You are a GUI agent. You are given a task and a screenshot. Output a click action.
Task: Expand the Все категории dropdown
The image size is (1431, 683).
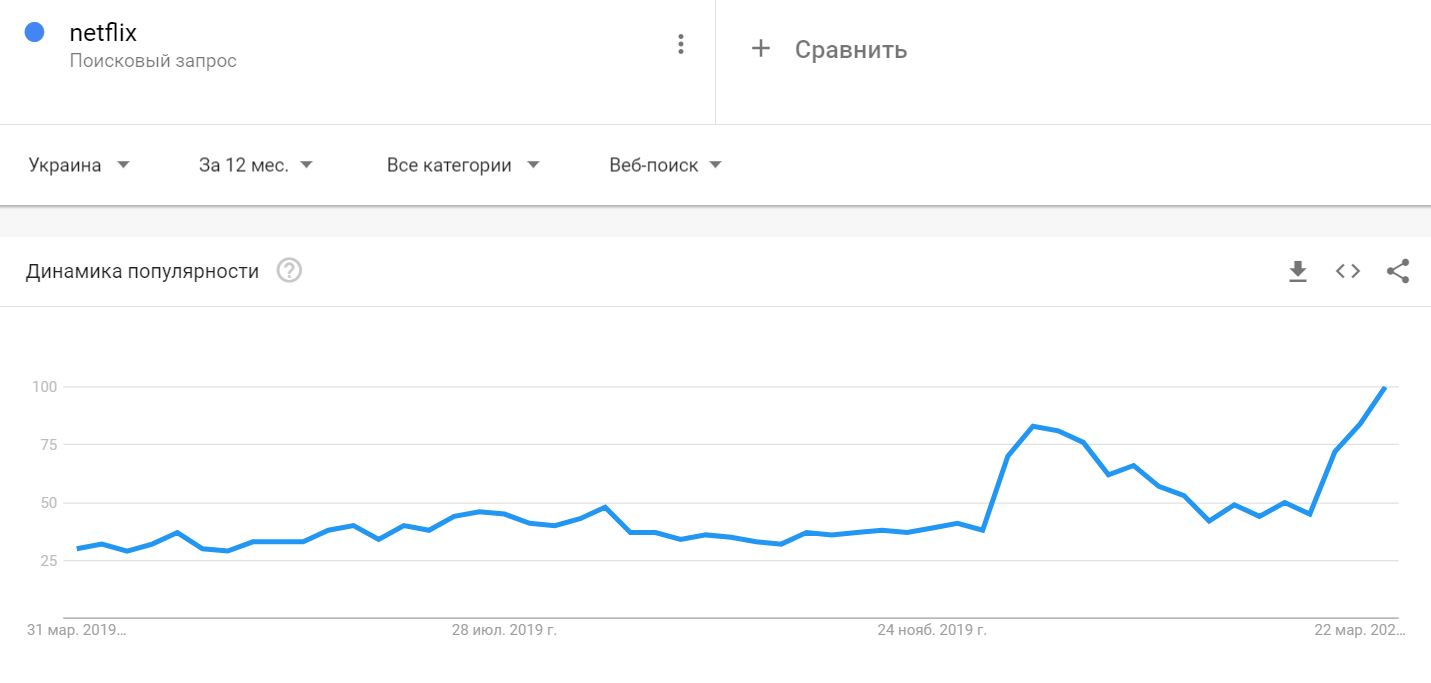(x=463, y=165)
